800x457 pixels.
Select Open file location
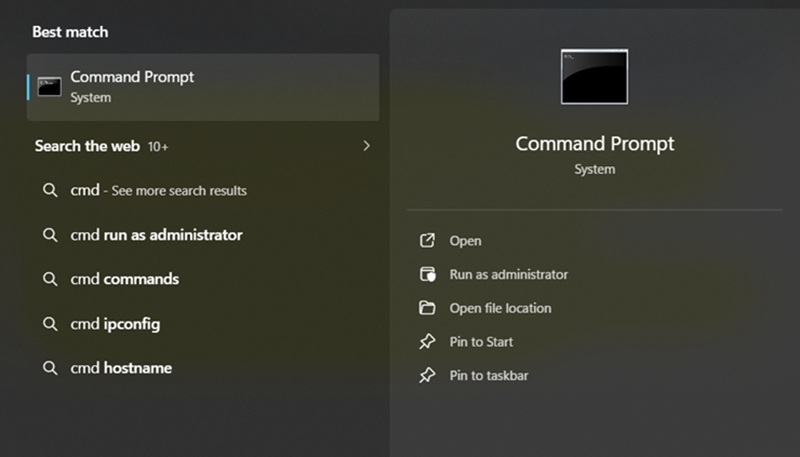(501, 308)
